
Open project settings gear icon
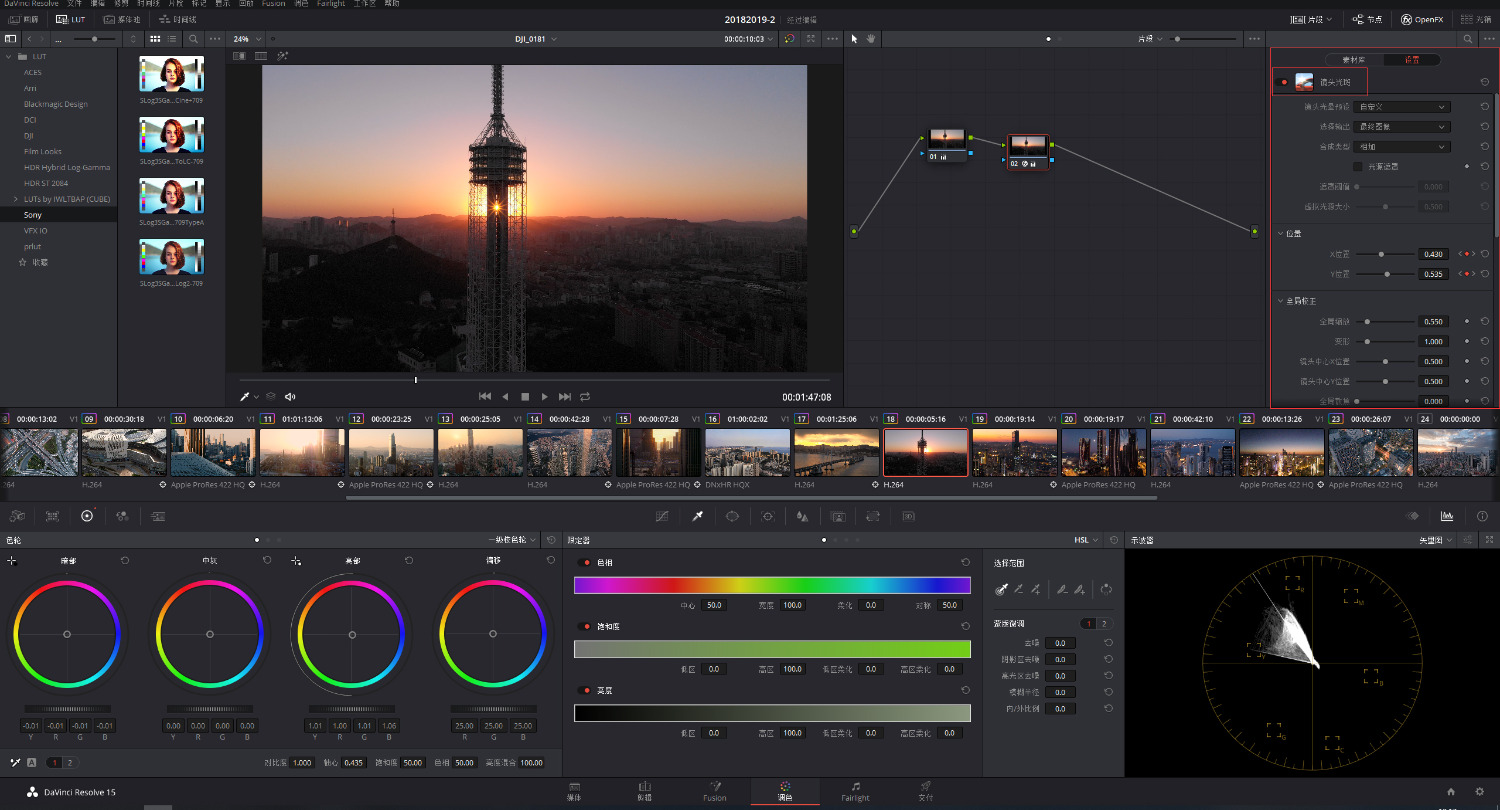click(1479, 791)
